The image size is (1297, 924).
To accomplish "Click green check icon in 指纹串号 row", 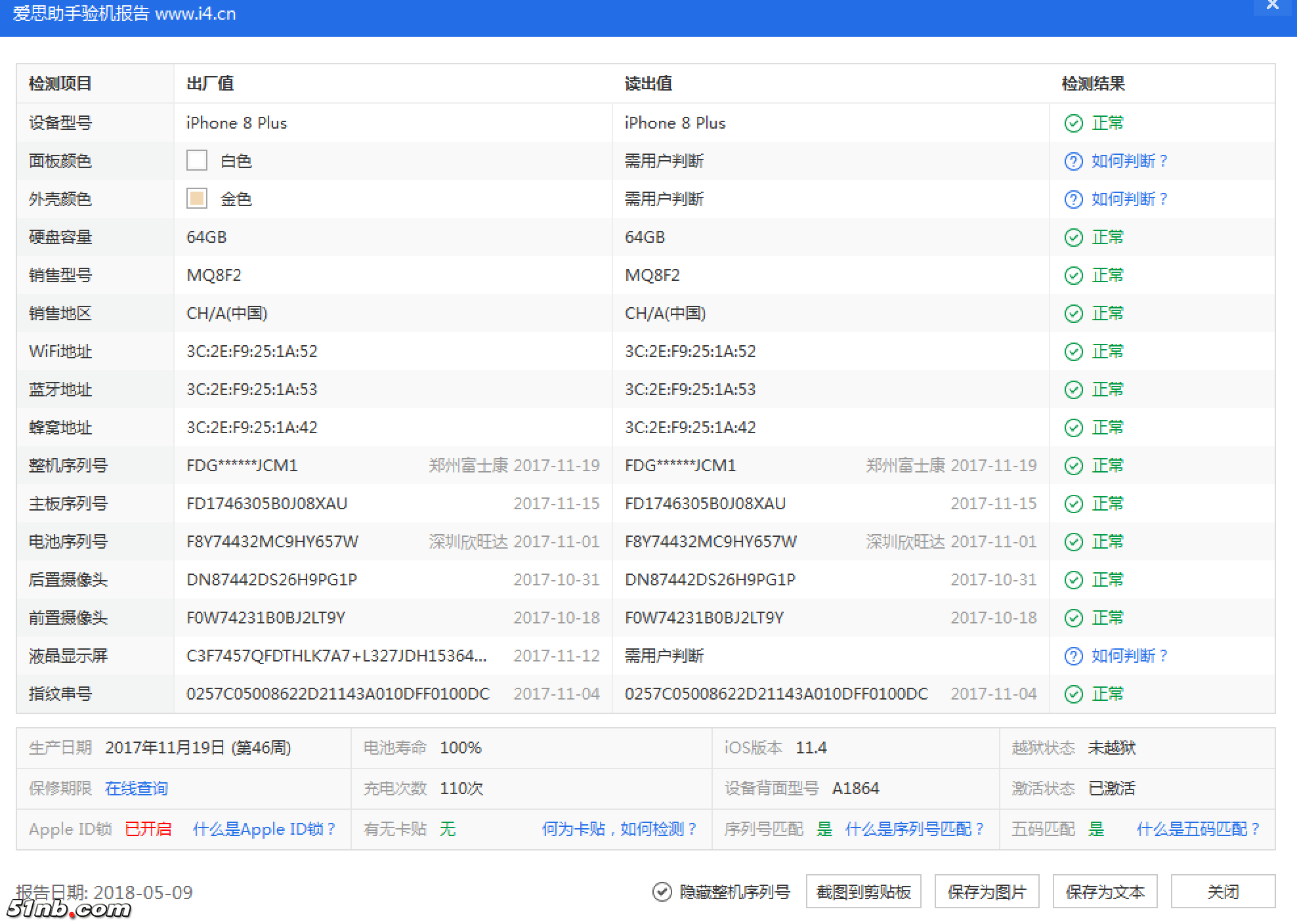I will pyautogui.click(x=1073, y=694).
